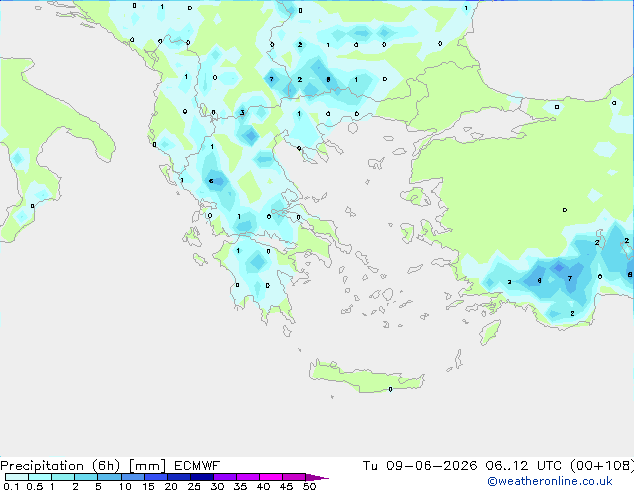Click the "Precipitation" title word
This screenshot has height=490, width=634.
point(42,466)
